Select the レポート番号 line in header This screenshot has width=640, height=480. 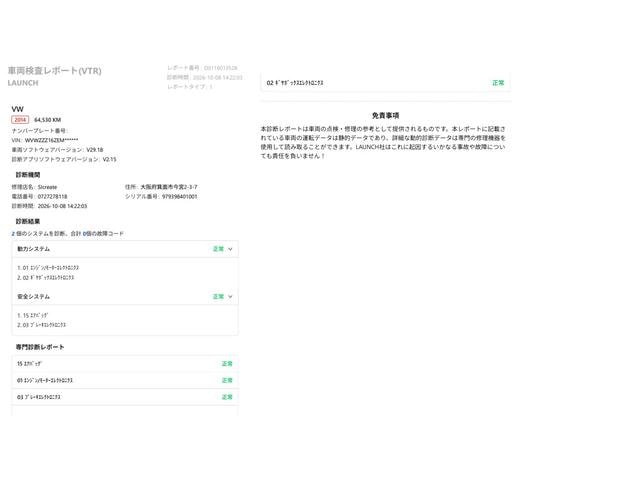coord(202,68)
